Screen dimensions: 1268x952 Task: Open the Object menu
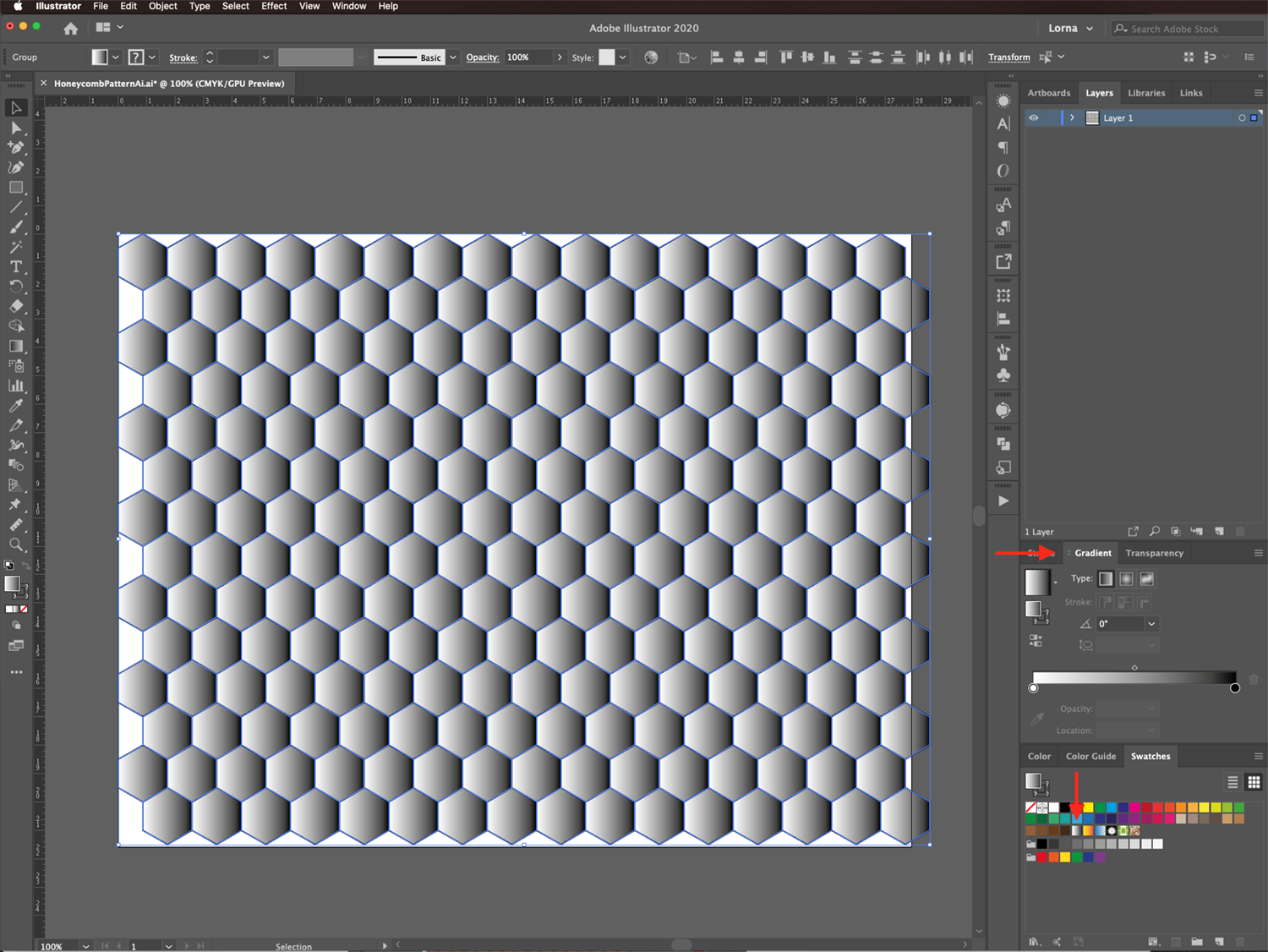[x=163, y=6]
